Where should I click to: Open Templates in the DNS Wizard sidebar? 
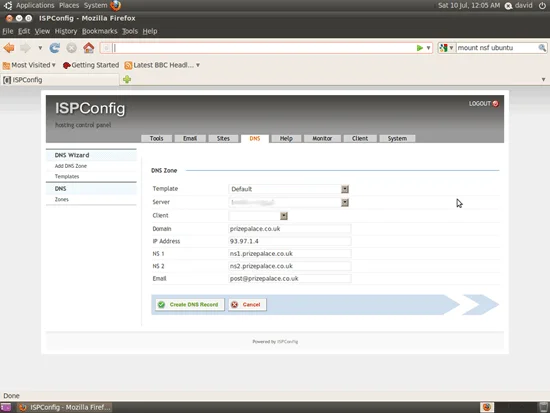coord(67,176)
